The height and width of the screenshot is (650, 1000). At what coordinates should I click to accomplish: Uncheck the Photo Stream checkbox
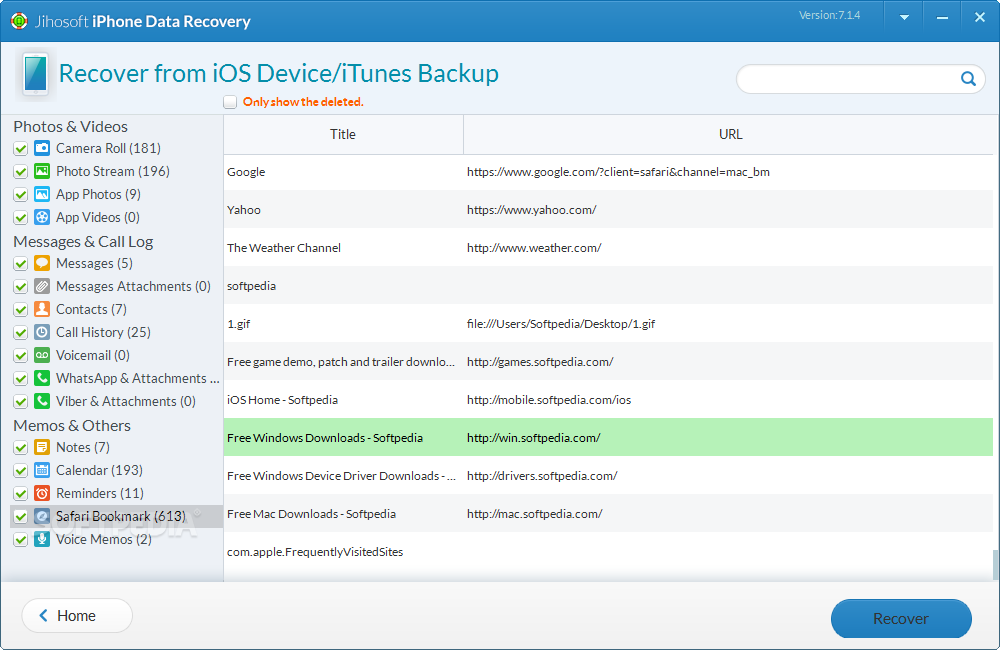[20, 172]
